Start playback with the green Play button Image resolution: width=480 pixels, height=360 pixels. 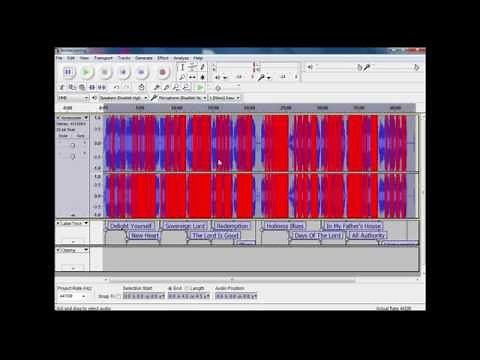coord(86,72)
